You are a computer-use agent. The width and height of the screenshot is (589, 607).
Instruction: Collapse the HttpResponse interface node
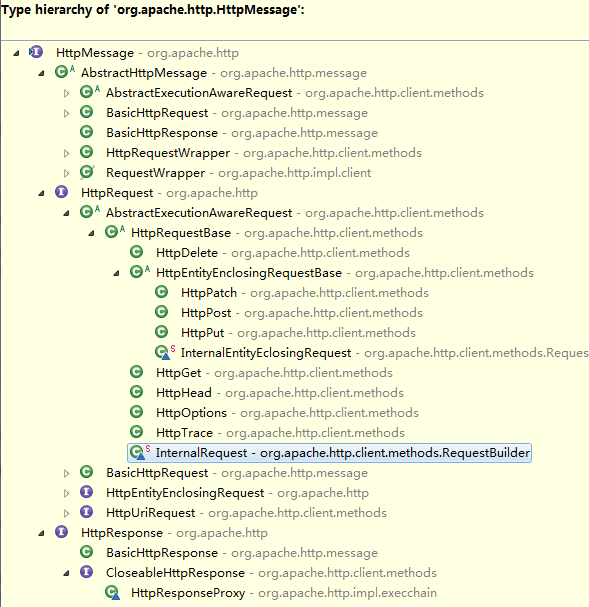(x=41, y=533)
